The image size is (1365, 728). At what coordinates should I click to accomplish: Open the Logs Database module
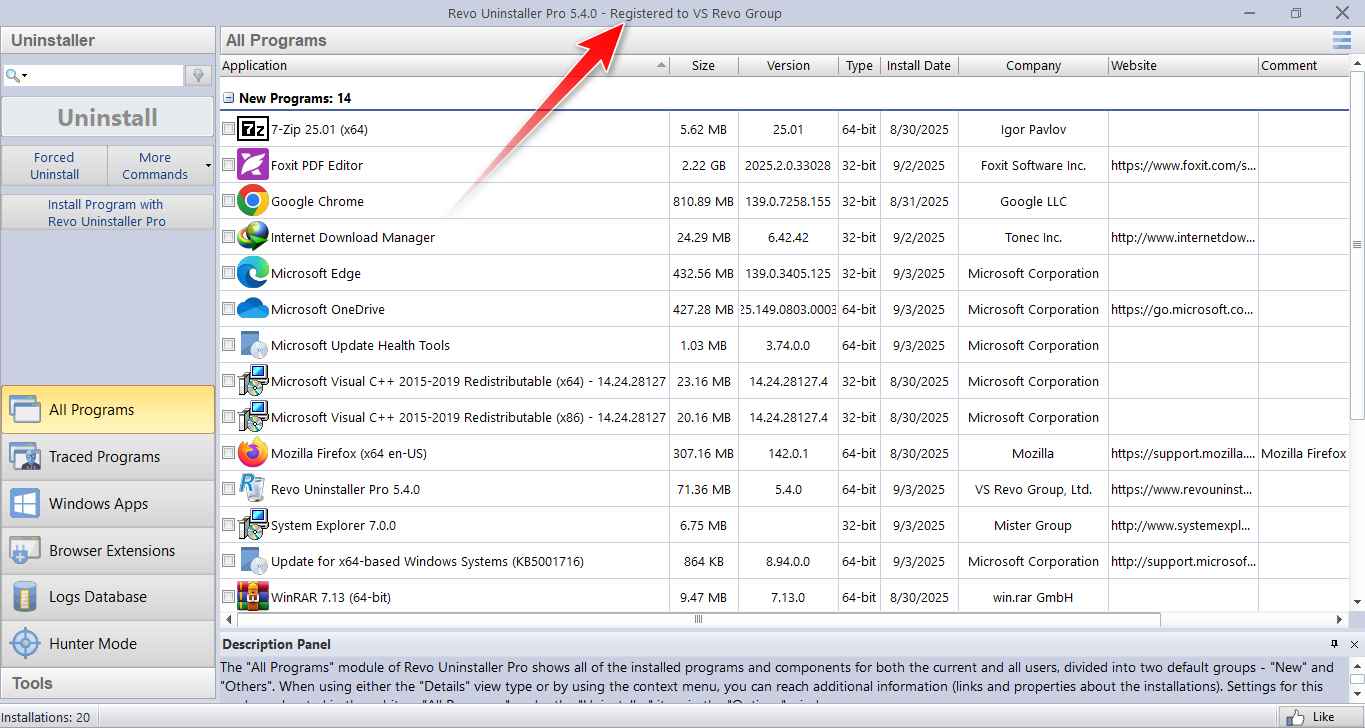pyautogui.click(x=108, y=597)
